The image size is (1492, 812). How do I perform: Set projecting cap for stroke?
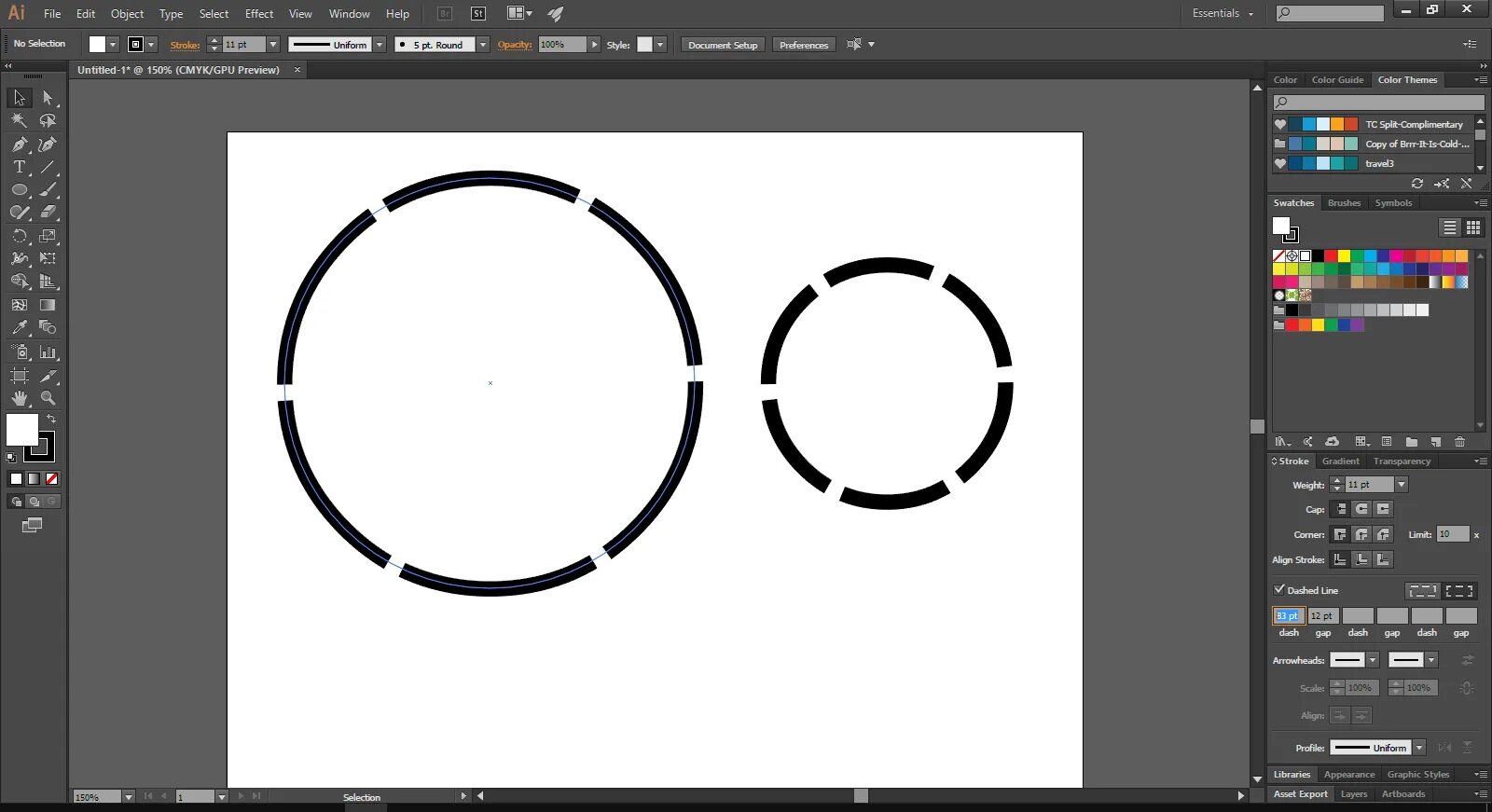coord(1383,509)
